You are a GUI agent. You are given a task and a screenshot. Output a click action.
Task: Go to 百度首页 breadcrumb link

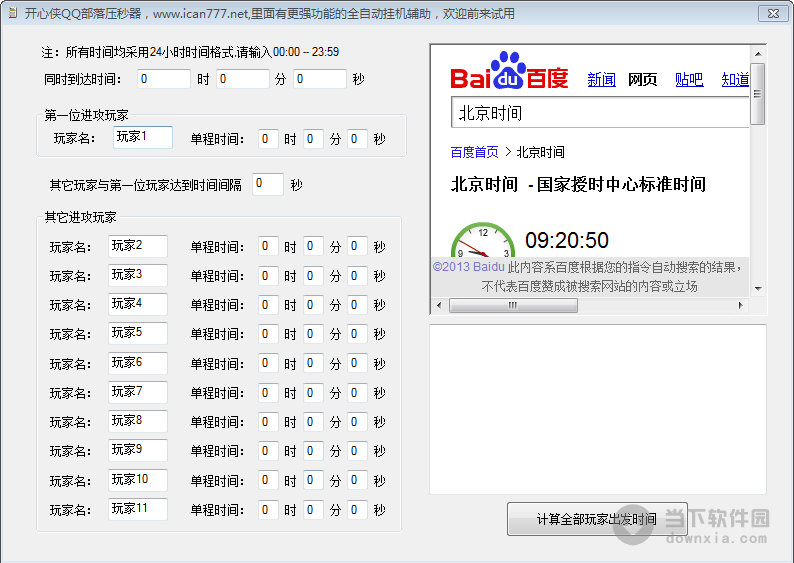coord(474,152)
